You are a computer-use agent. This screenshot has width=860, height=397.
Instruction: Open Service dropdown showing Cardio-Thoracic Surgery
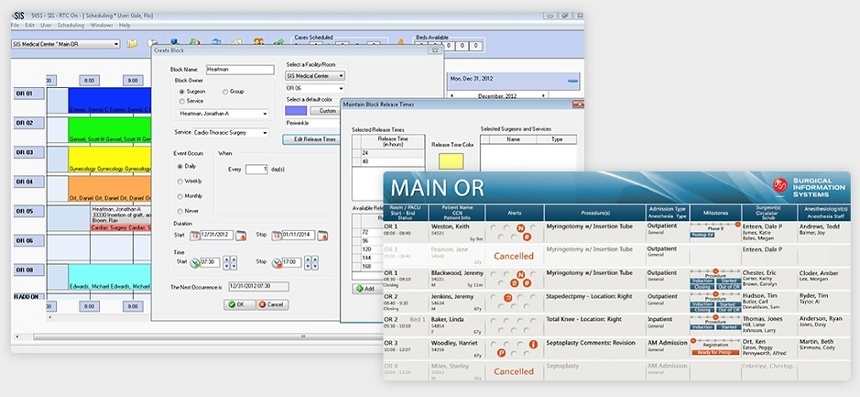pos(230,133)
